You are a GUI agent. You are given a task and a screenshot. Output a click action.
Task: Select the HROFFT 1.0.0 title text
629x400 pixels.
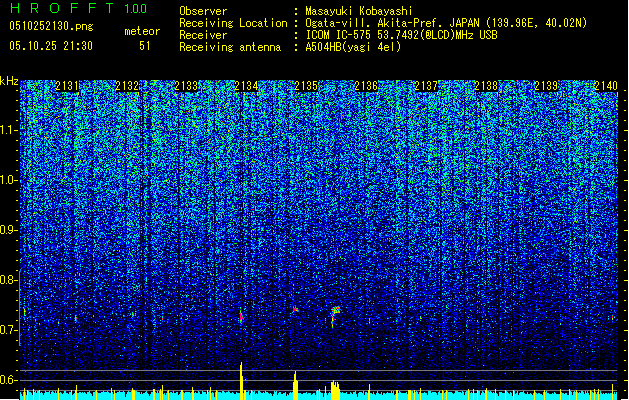pos(79,8)
